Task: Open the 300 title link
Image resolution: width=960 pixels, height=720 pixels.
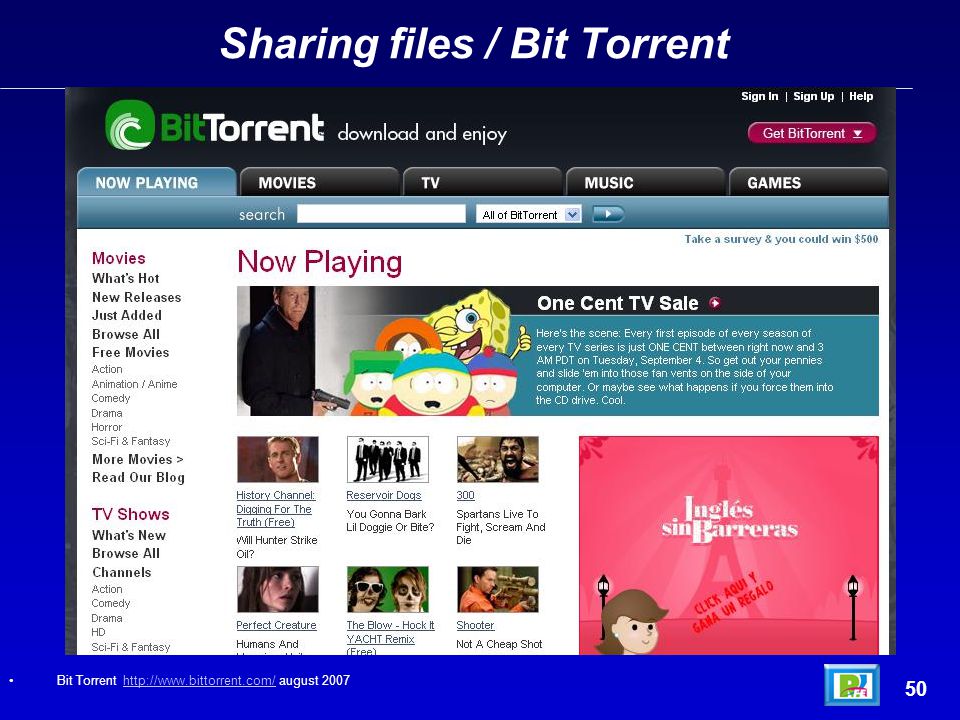Action: pos(465,495)
